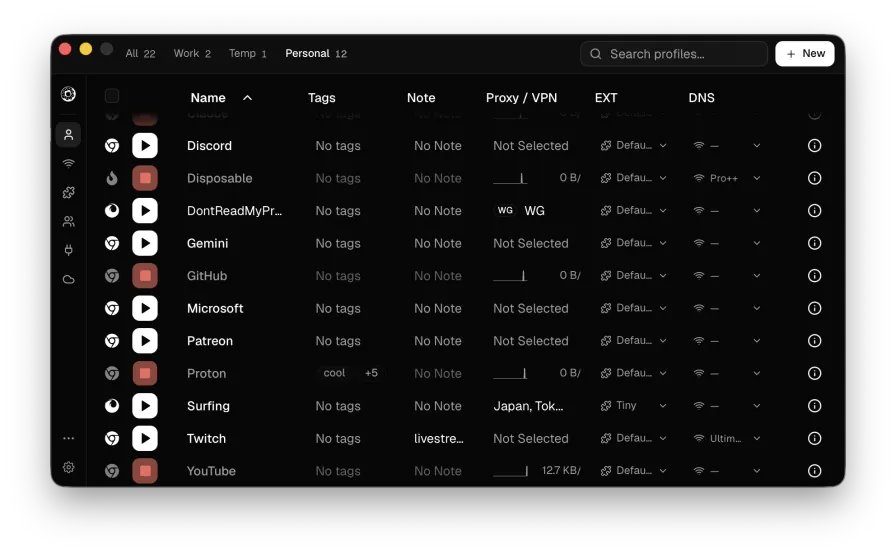Focus the Search profiles field
Screen dimensions: 896x554
(x=674, y=54)
